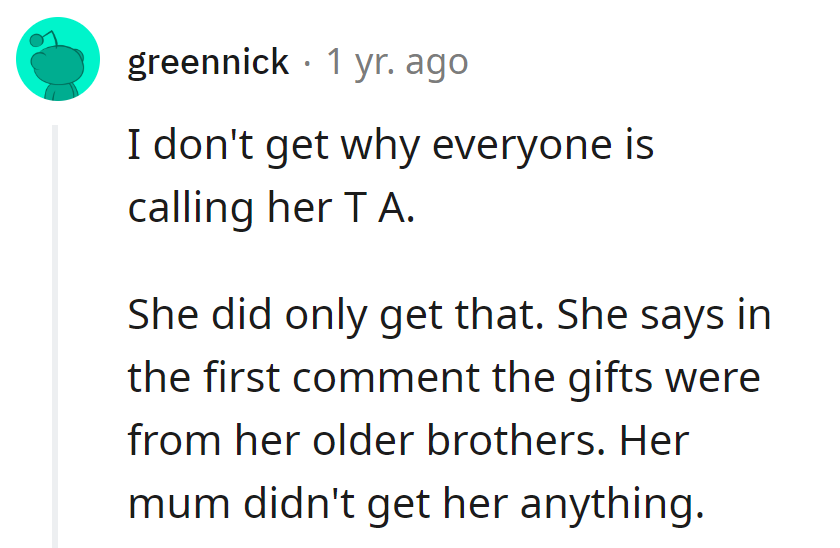The height and width of the screenshot is (548, 840).
Task: Click the dot separator beside the username
Action: [x=307, y=64]
